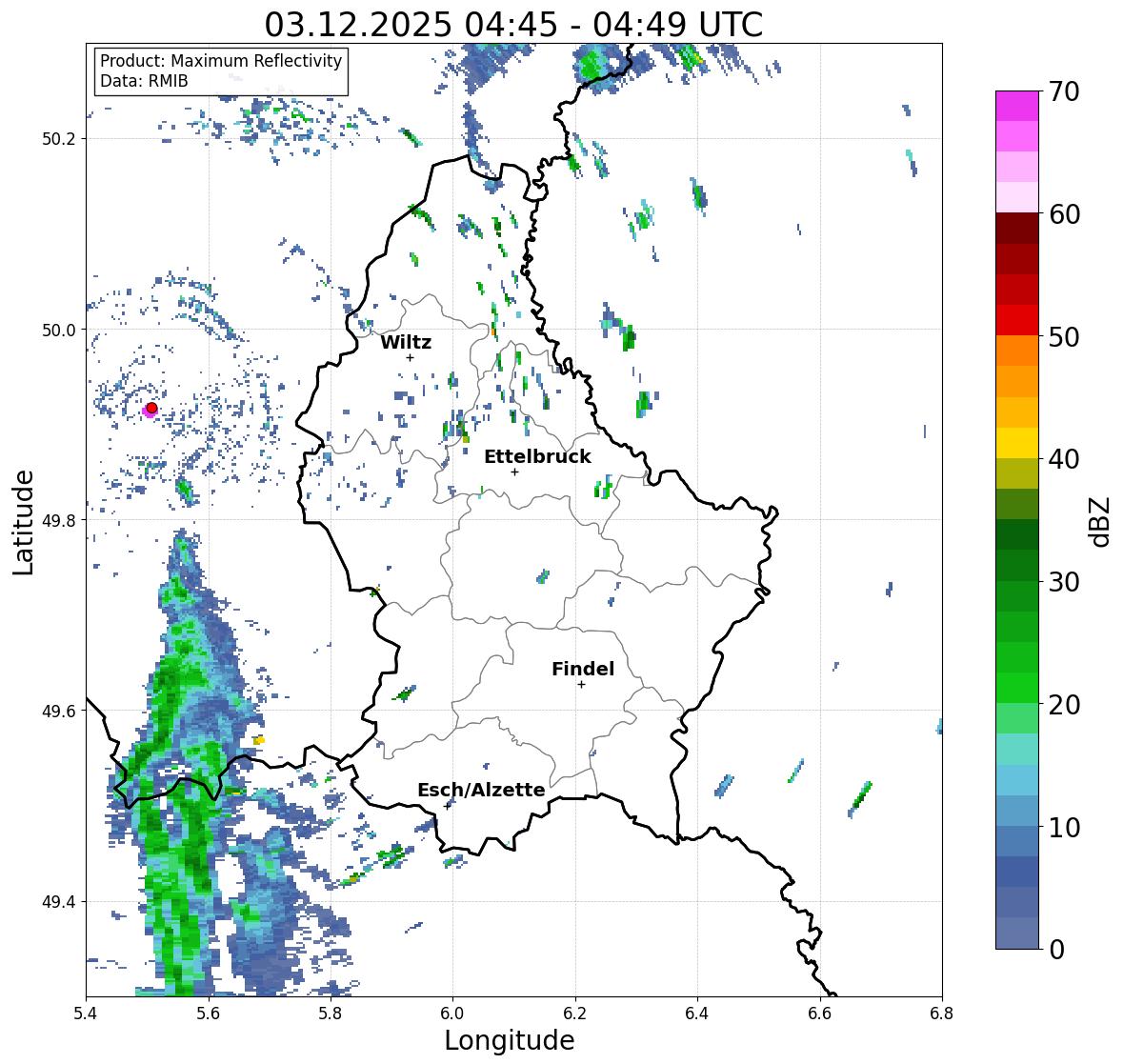Click the Wiltz station label

pos(406,342)
